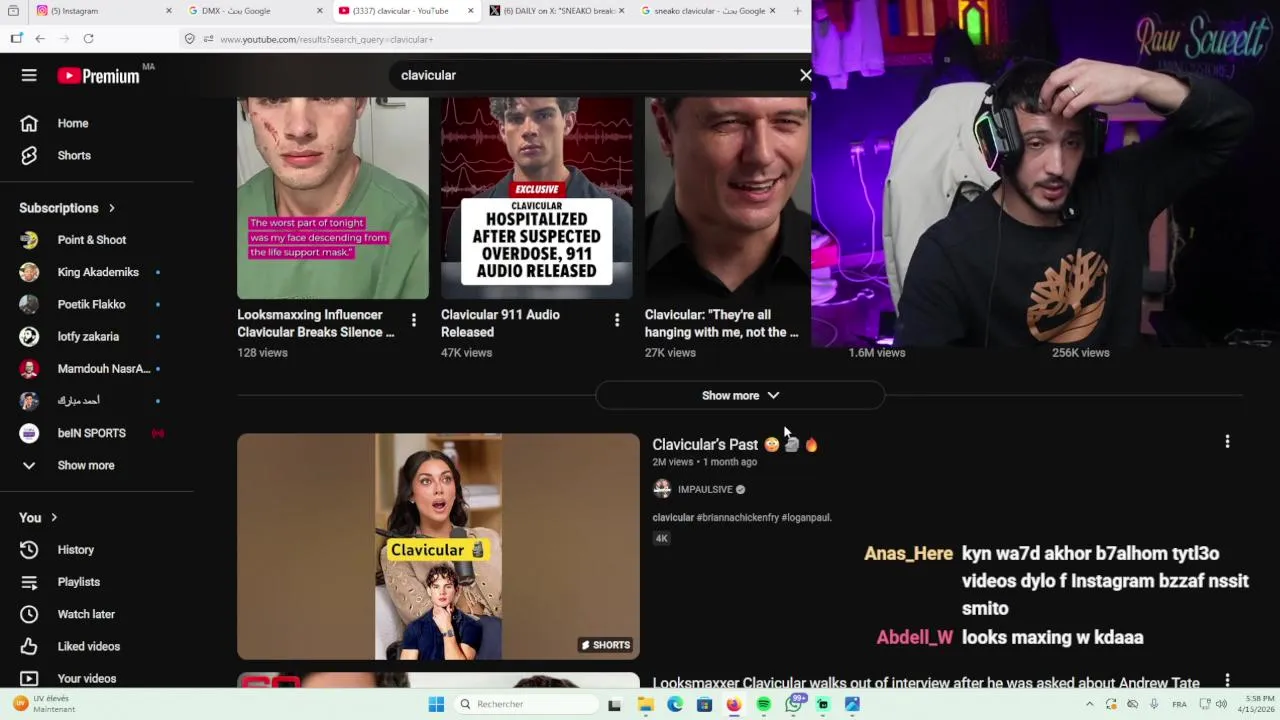
Task: Open Clavicular's Past video title
Action: pyautogui.click(x=735, y=444)
